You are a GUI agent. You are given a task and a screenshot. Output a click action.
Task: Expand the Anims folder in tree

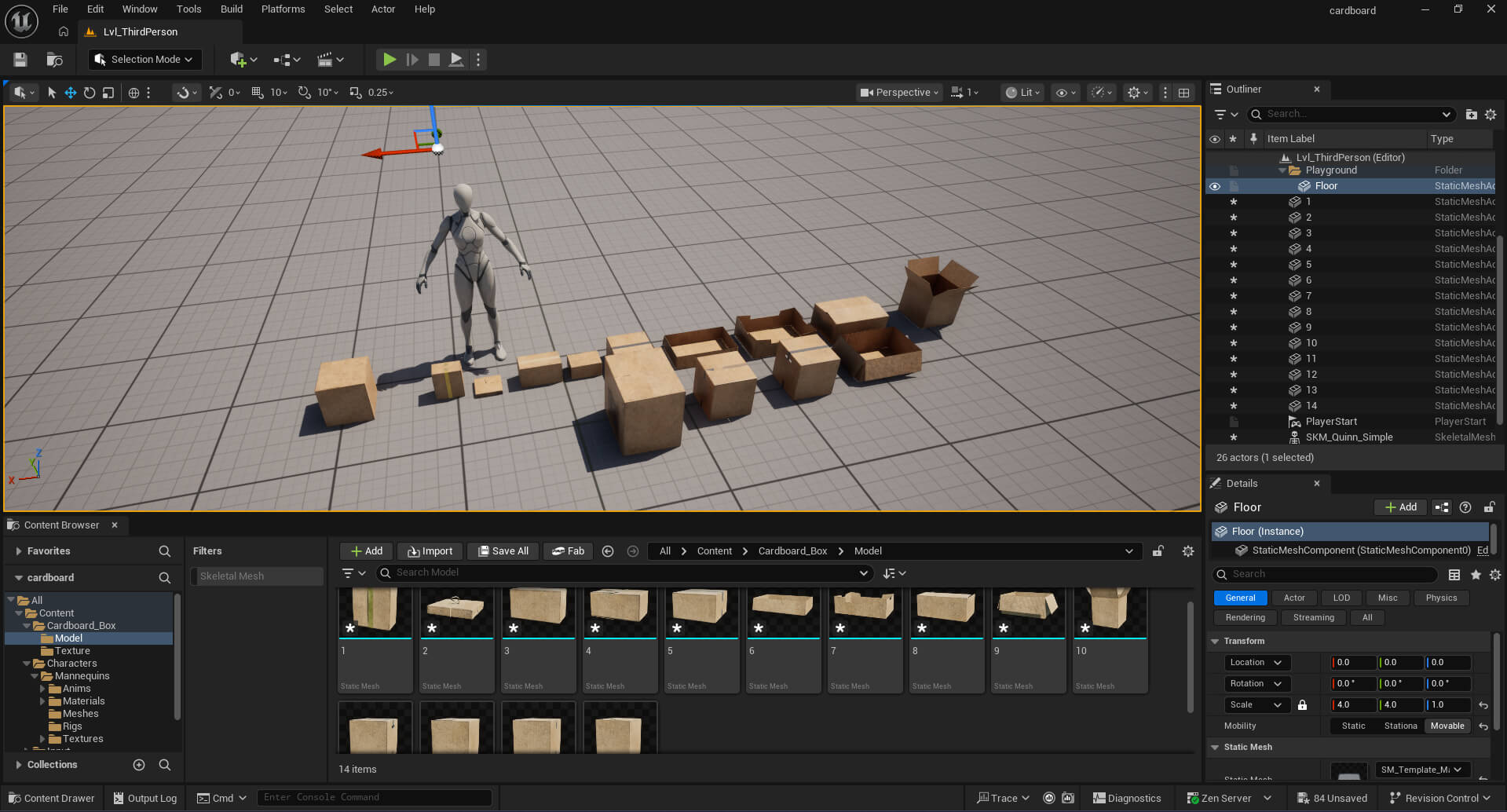[x=43, y=689]
